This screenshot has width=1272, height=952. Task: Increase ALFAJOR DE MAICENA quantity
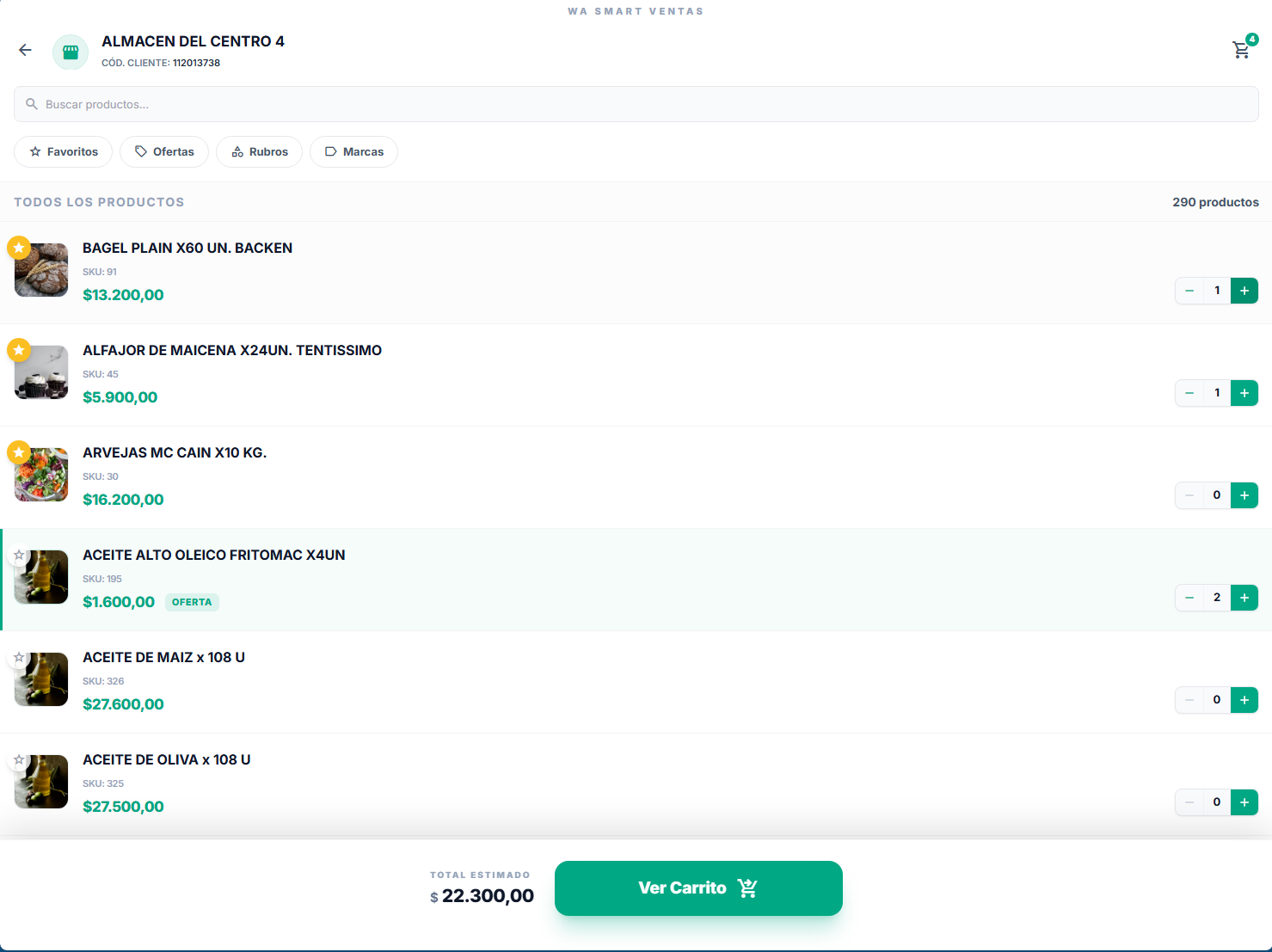click(1244, 393)
